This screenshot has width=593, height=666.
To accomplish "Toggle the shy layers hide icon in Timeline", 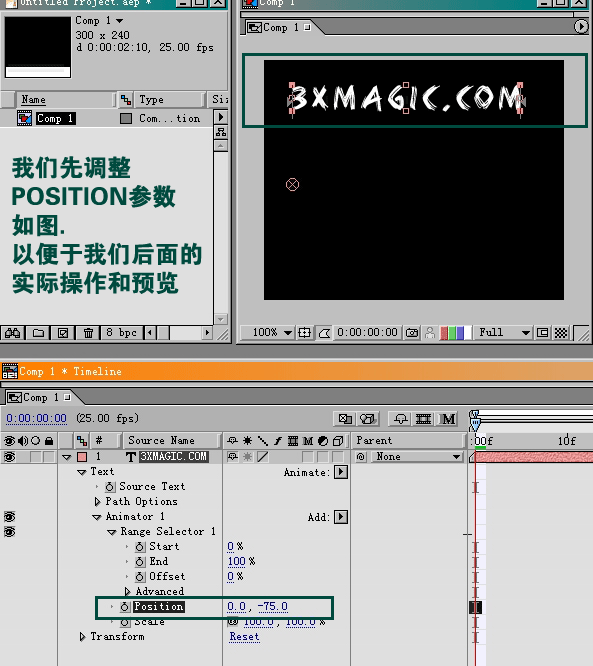I will coord(400,419).
